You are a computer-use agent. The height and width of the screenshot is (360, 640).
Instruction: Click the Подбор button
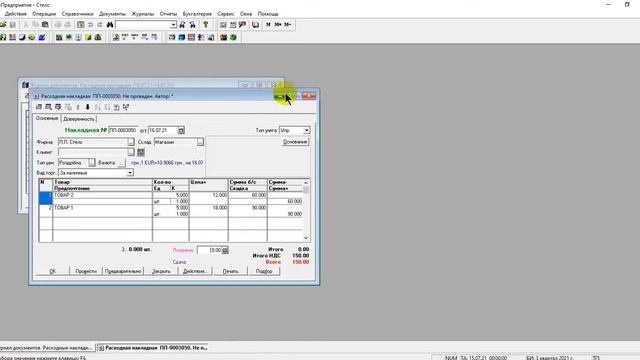pos(264,271)
